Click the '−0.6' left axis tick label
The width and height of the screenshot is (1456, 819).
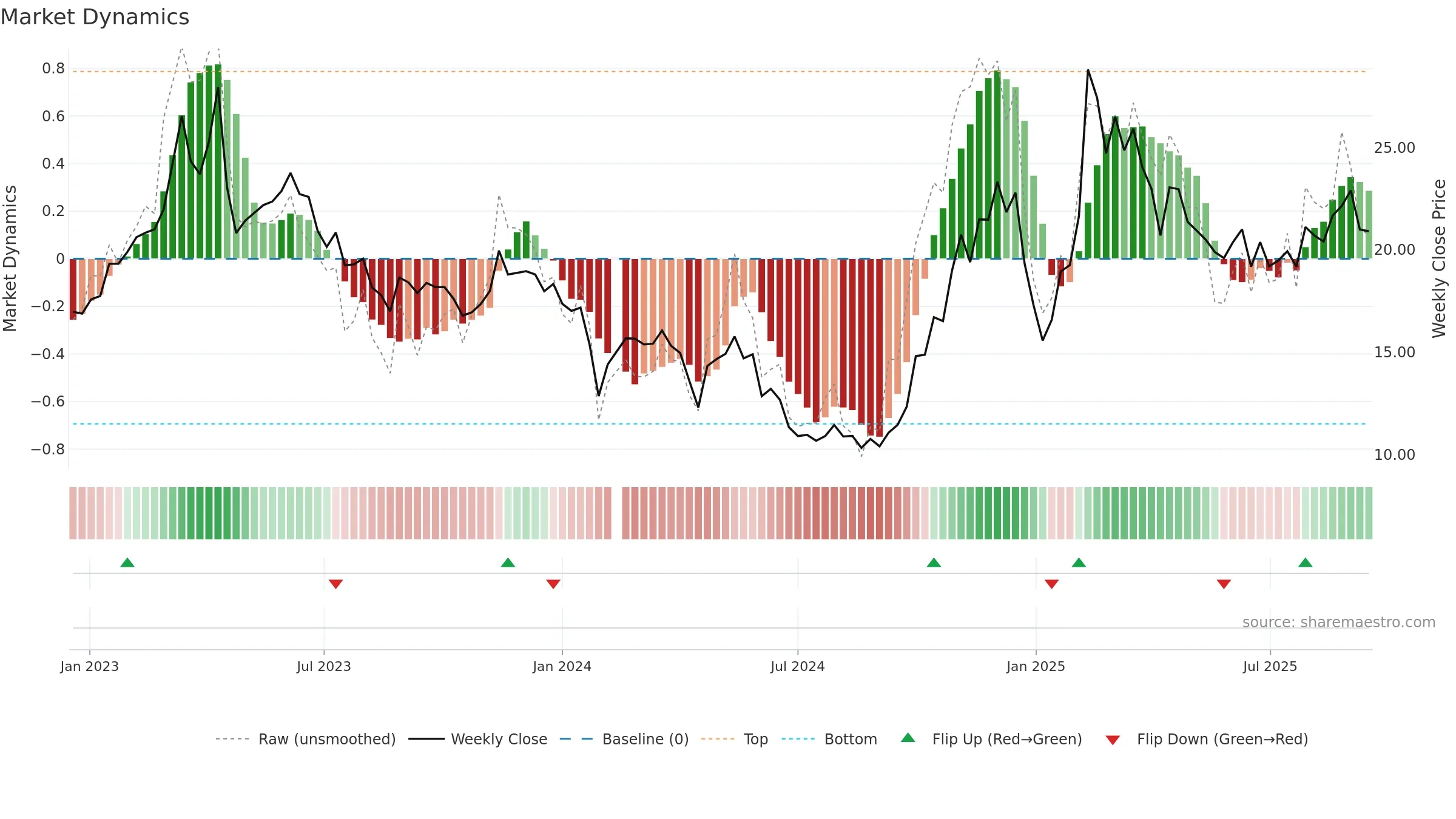(x=48, y=402)
